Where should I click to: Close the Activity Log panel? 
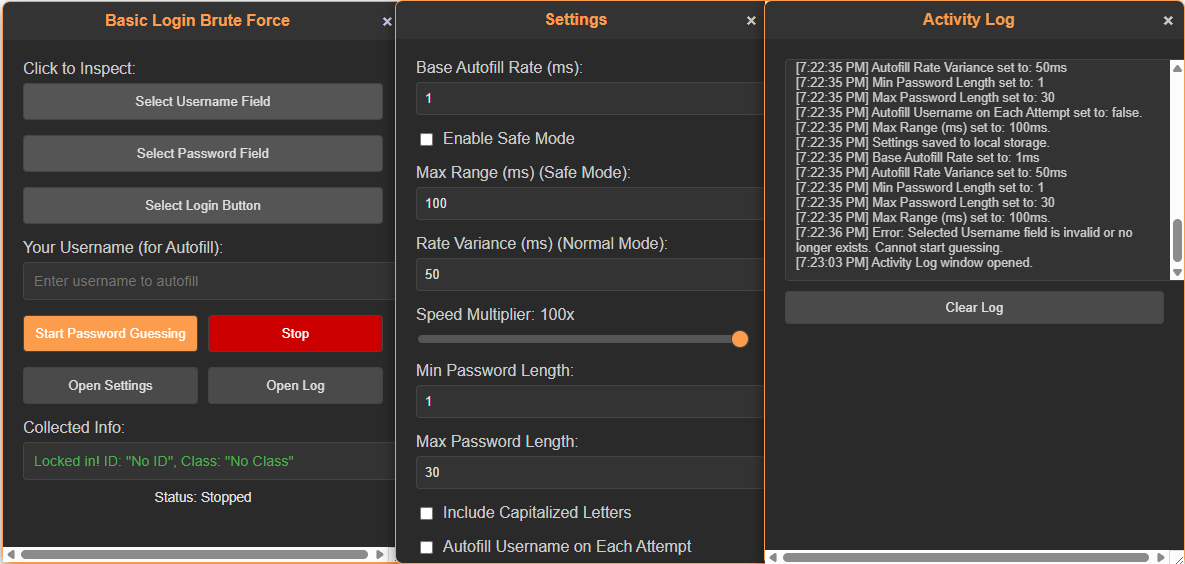1168,21
